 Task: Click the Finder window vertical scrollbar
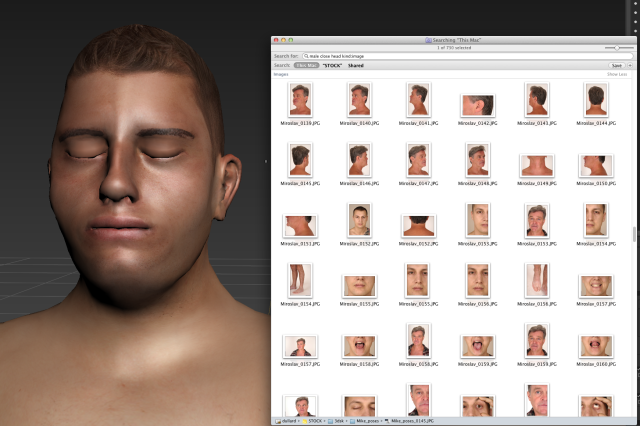point(634,235)
